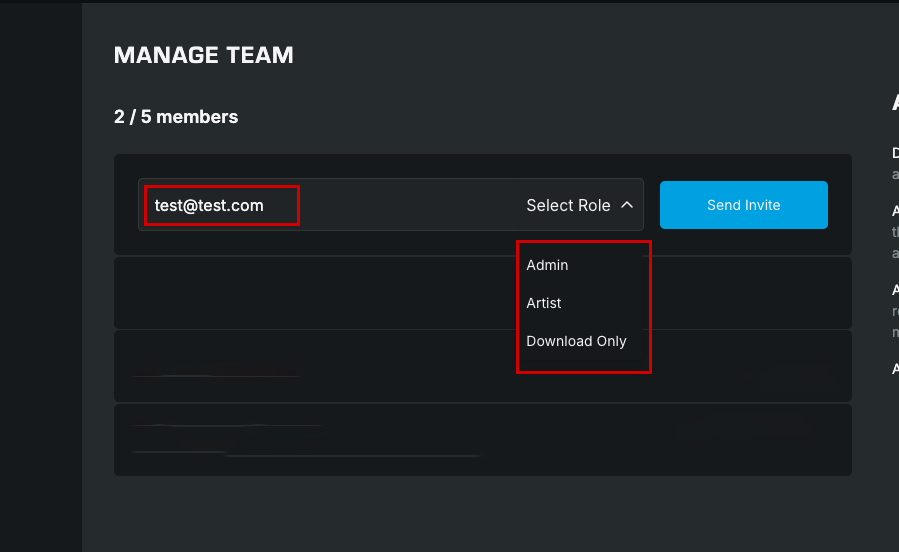
Task: Click the redacted second line in the last member row
Action: (x=306, y=455)
